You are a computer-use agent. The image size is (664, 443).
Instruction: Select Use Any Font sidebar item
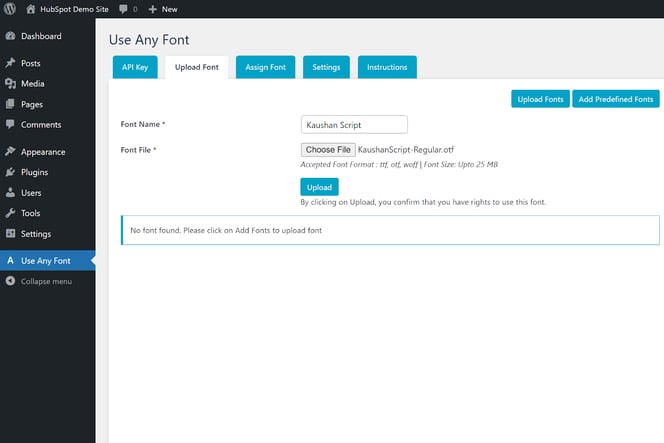click(46, 261)
